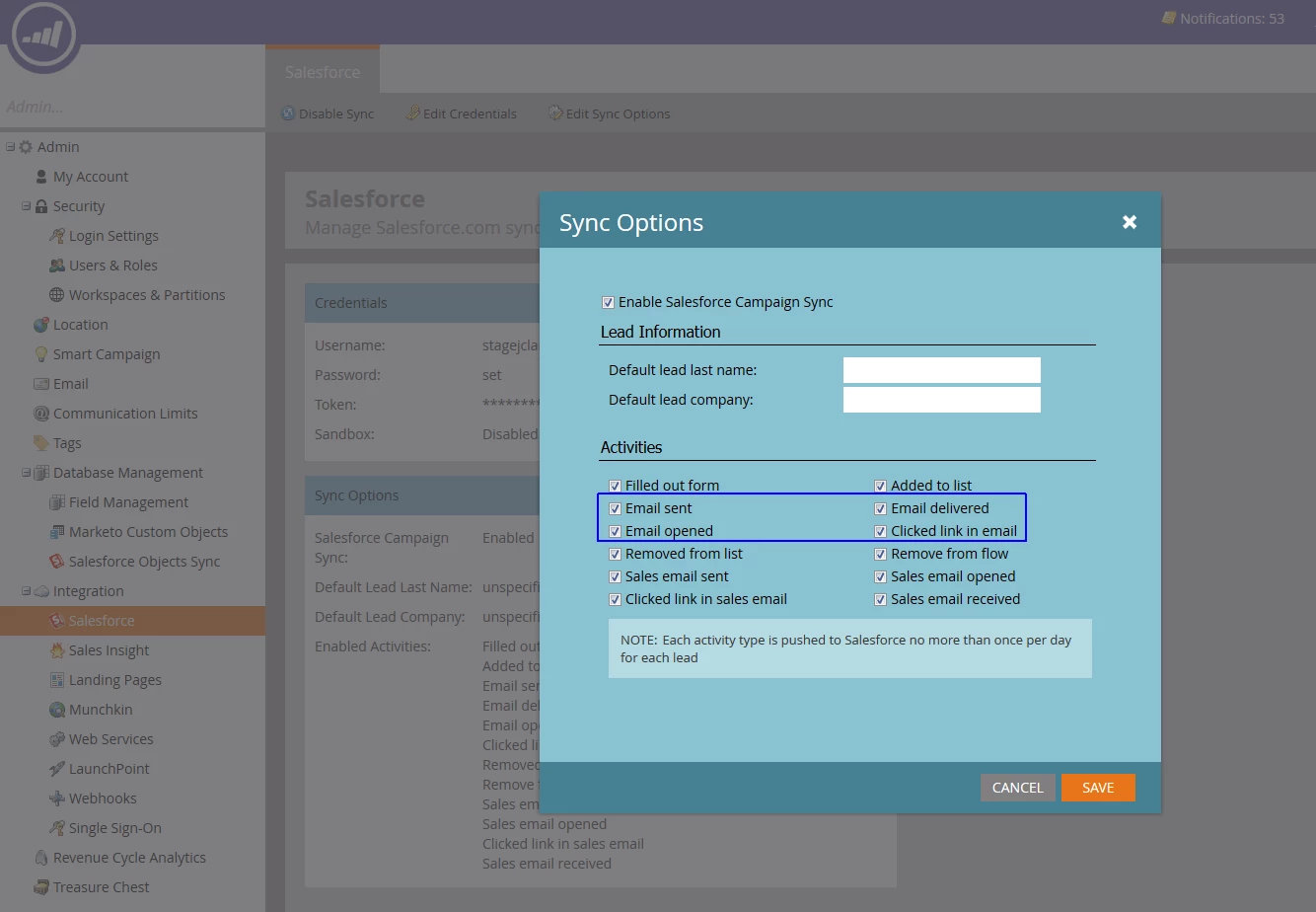Click the Edit Sync Options icon
The image size is (1316, 912).
[x=555, y=114]
